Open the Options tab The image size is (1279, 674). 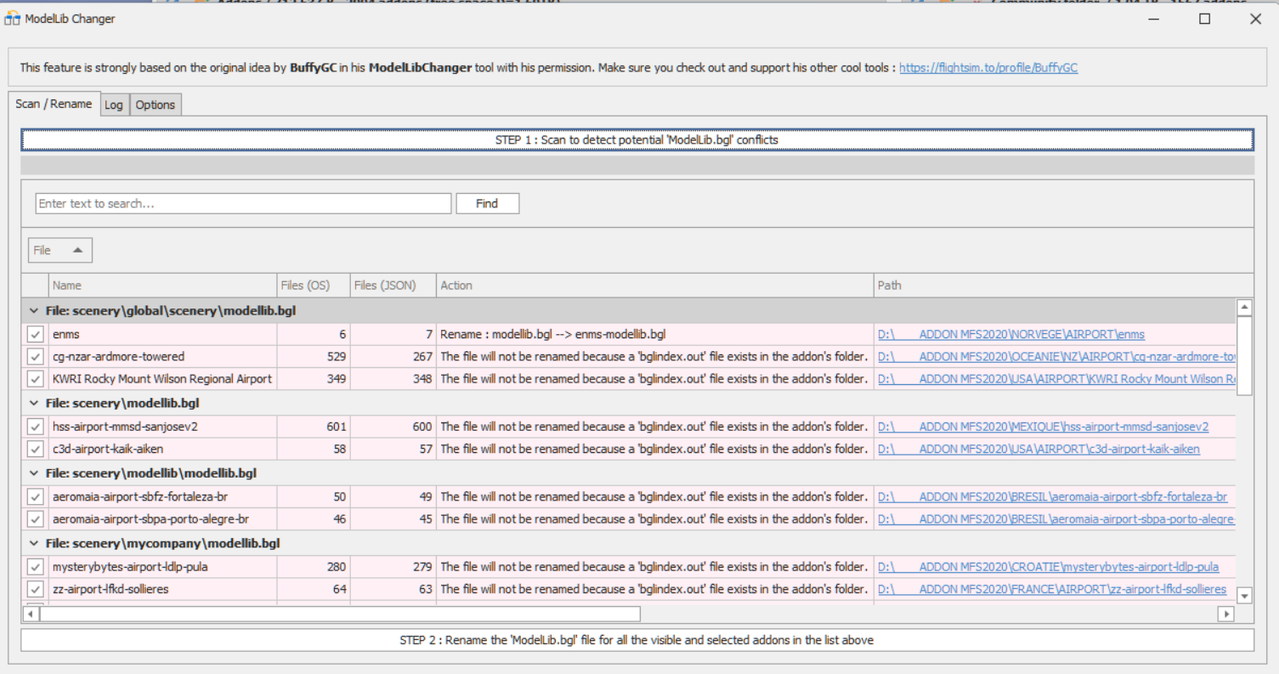coord(155,105)
